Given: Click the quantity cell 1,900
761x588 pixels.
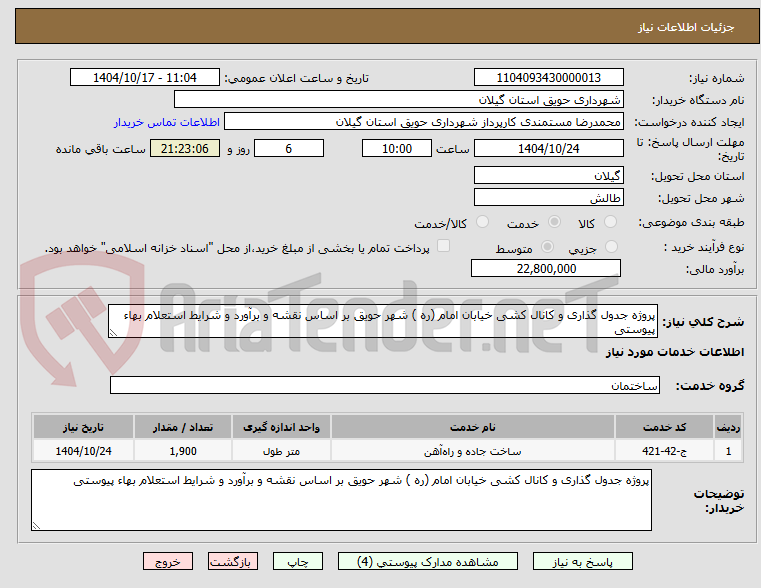Looking at the screenshot, I should click(x=183, y=451).
